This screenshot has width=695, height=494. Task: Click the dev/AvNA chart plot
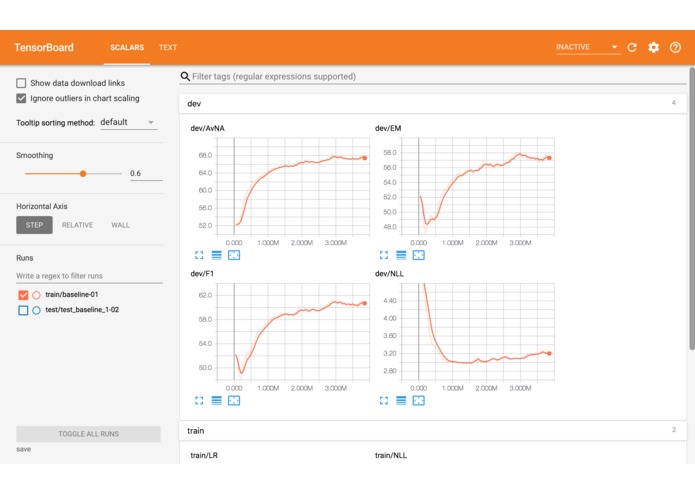pyautogui.click(x=293, y=186)
